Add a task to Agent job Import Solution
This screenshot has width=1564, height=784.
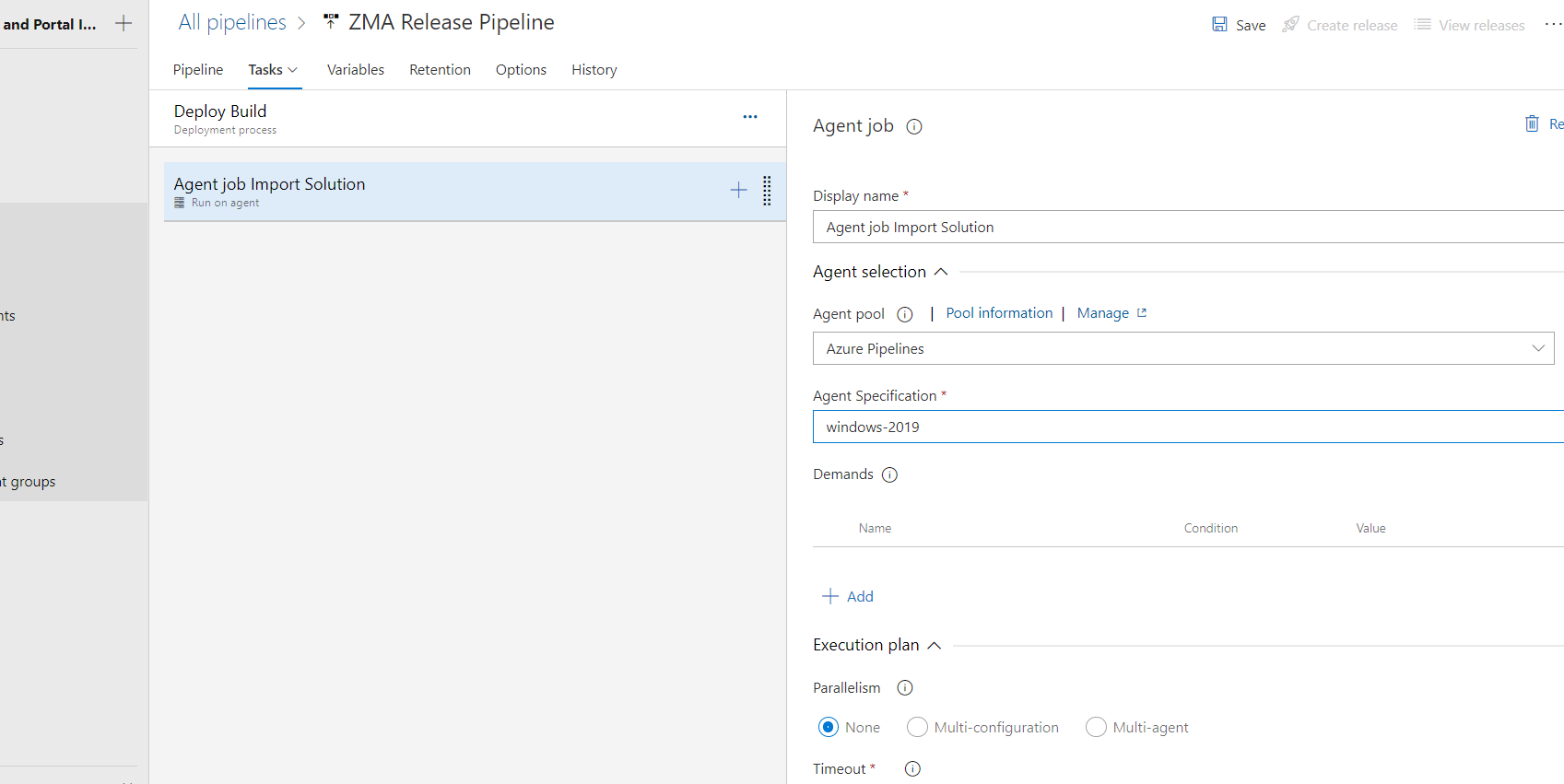(x=738, y=191)
